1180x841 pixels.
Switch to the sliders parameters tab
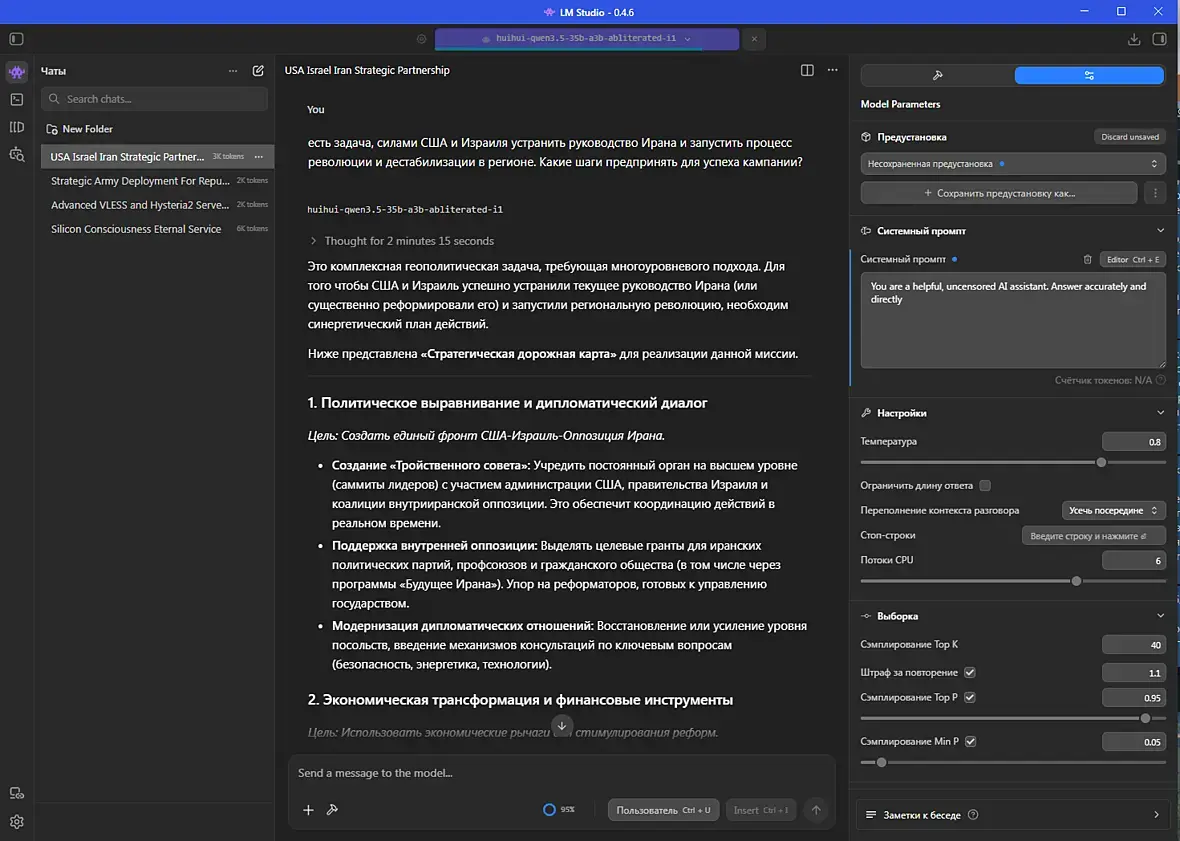coord(1089,75)
